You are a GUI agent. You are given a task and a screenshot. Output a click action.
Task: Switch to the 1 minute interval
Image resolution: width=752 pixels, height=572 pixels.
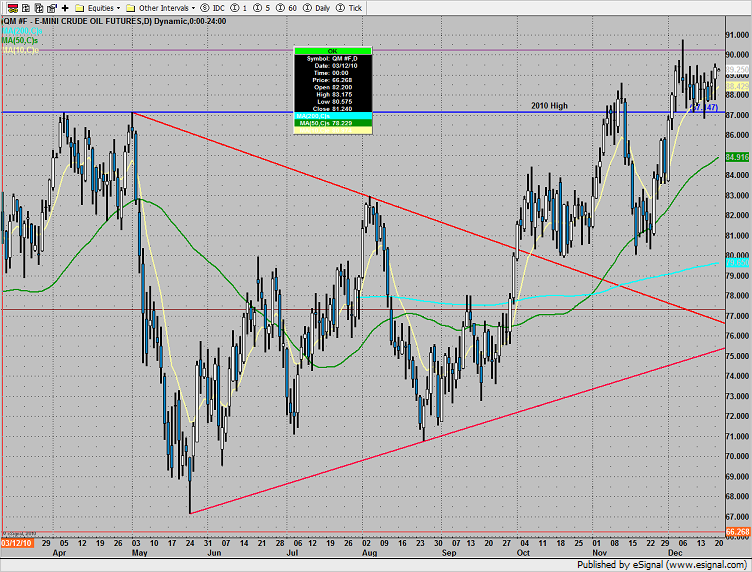239,8
